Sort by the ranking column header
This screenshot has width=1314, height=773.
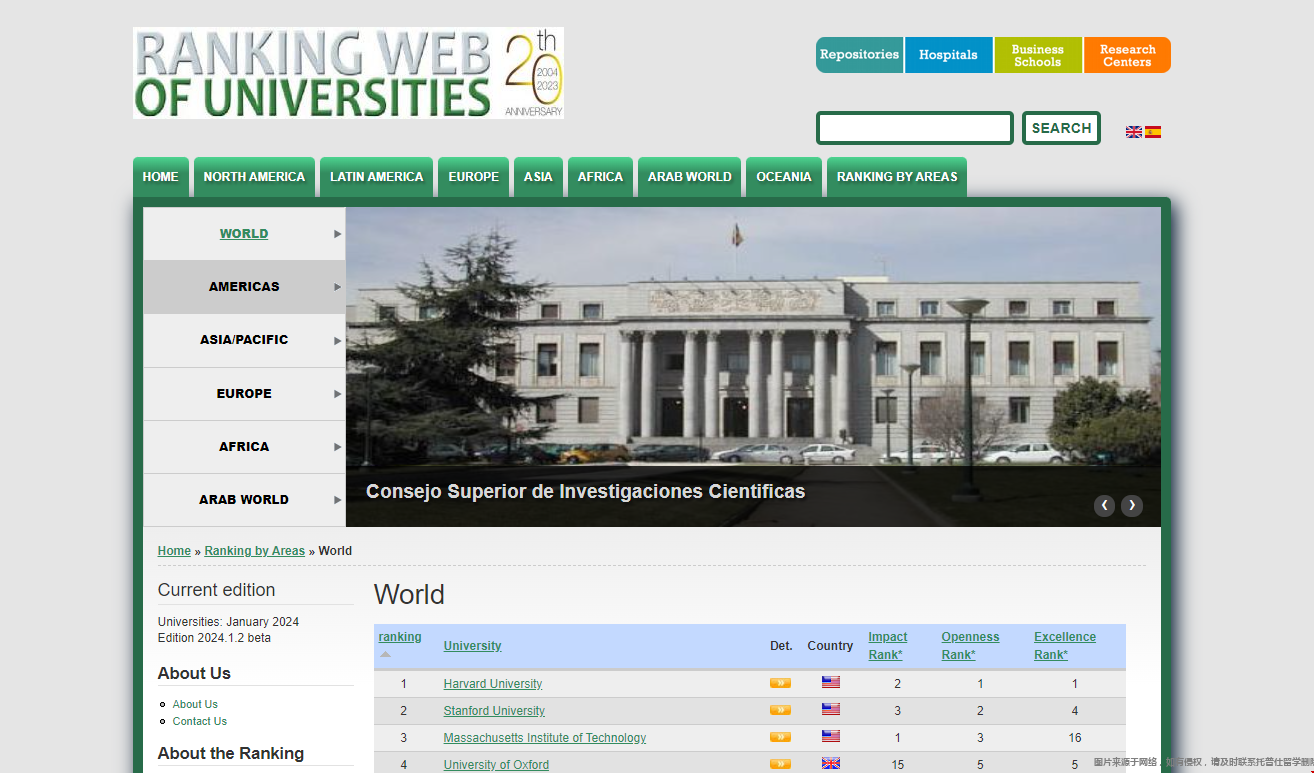pos(400,637)
